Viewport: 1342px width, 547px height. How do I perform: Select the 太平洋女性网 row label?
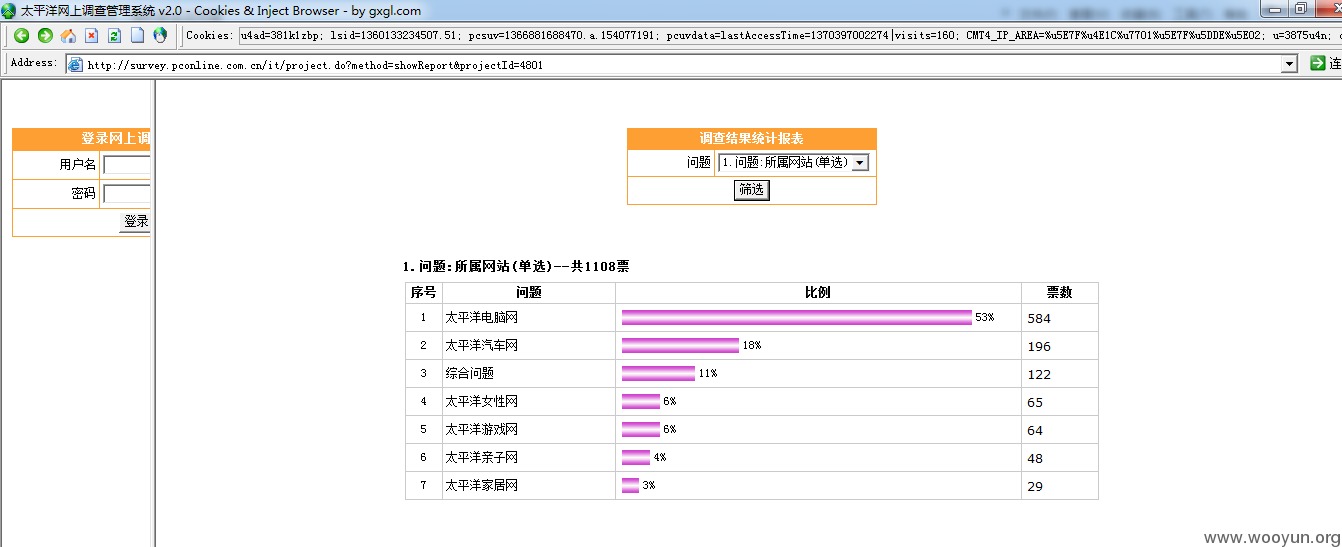[x=481, y=401]
